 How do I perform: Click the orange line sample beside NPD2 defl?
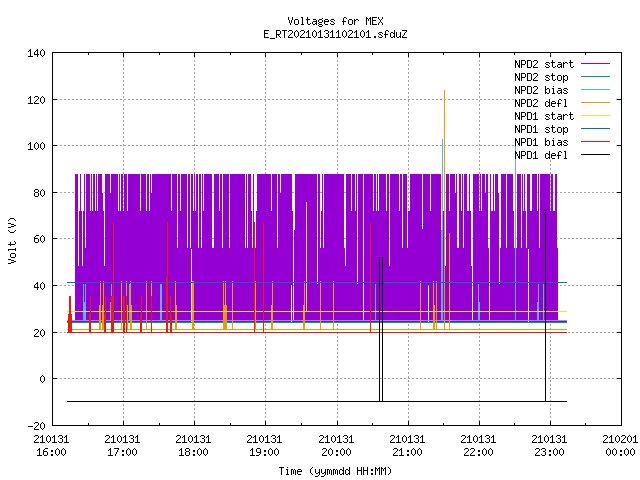[596, 103]
